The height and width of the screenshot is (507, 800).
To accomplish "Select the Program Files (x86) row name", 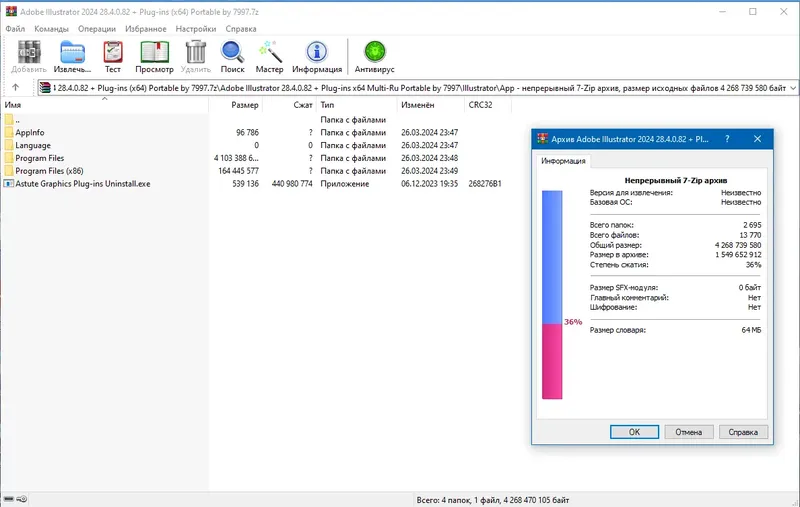I will (49, 170).
